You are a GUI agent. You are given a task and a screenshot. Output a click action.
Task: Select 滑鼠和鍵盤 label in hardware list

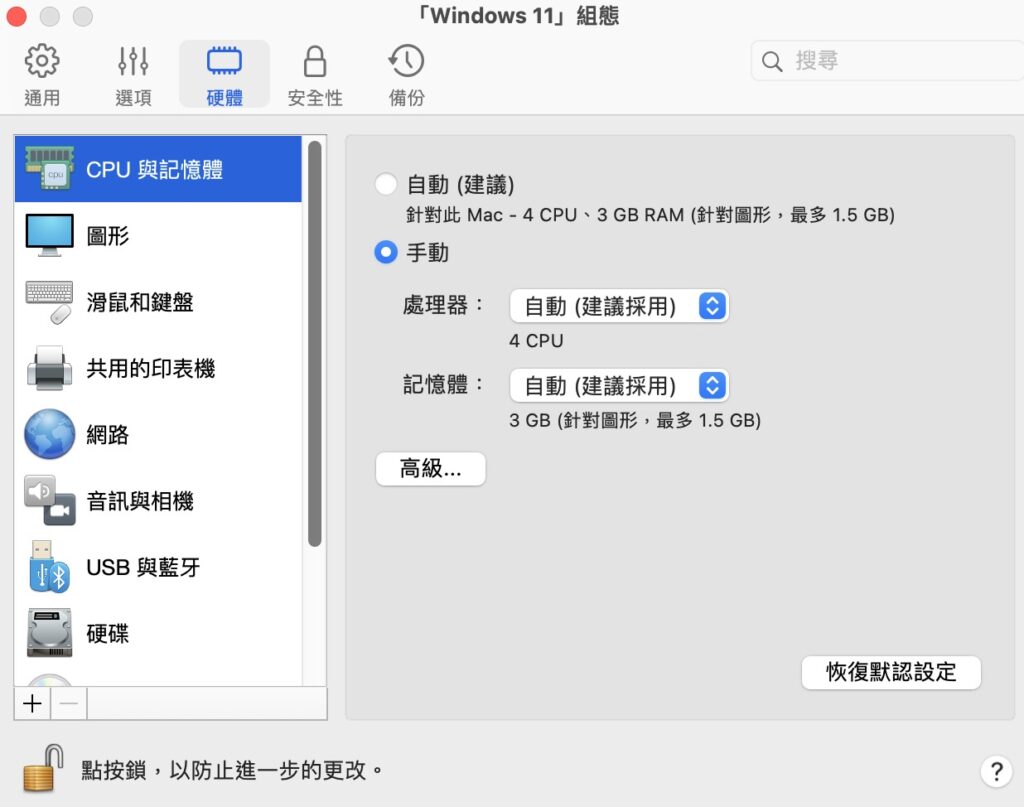point(140,302)
